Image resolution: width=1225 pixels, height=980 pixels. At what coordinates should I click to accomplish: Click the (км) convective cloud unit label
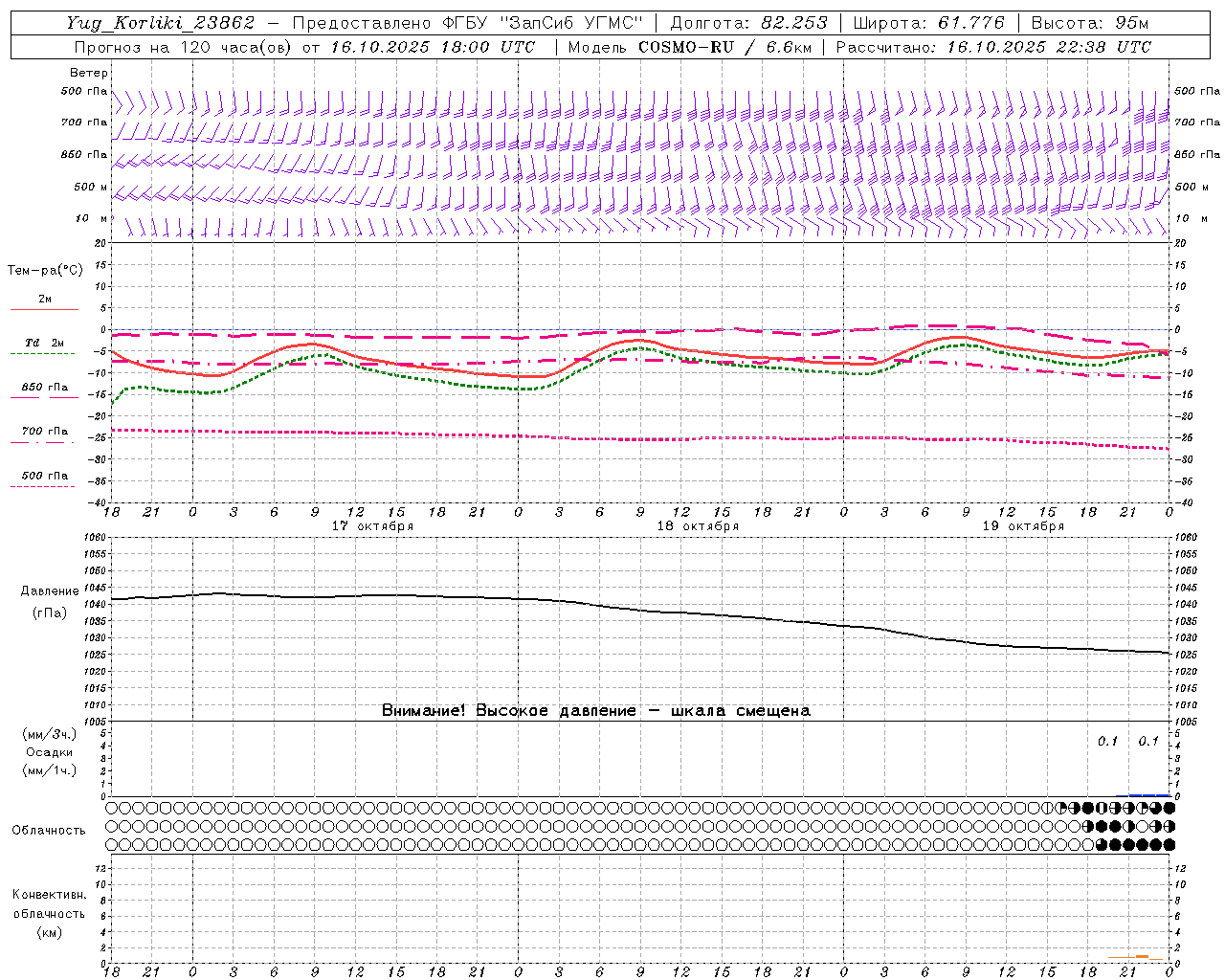[49, 932]
